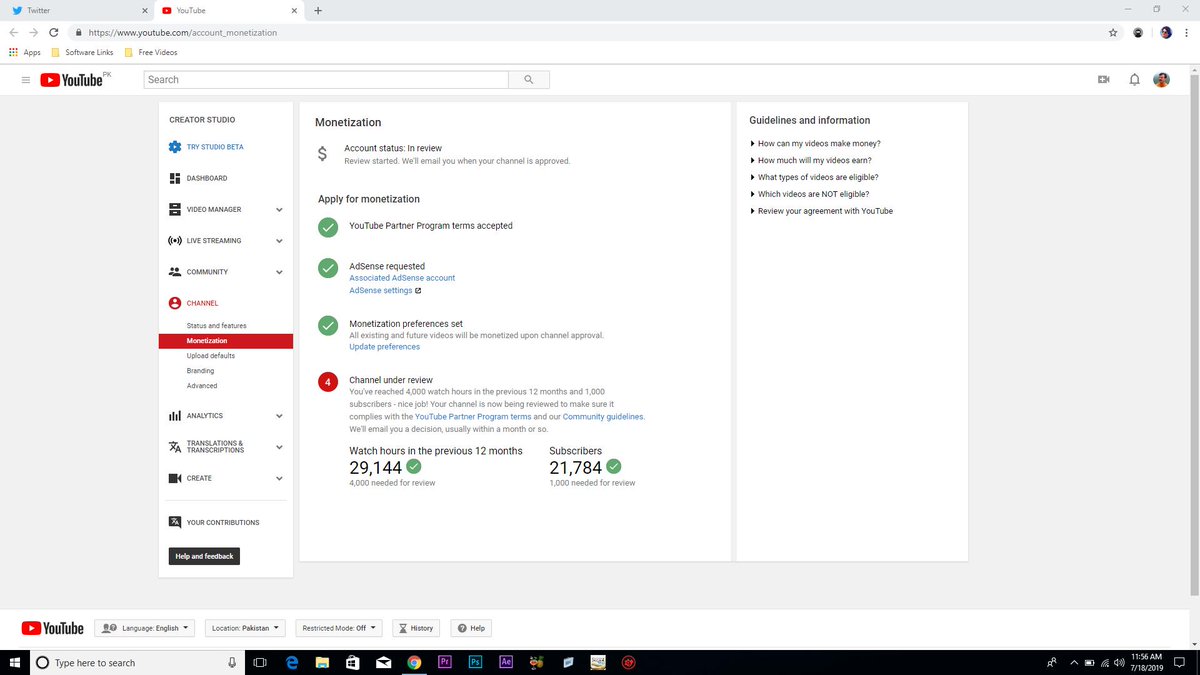Click the search magnifier button
1200x675 pixels.
coord(529,80)
